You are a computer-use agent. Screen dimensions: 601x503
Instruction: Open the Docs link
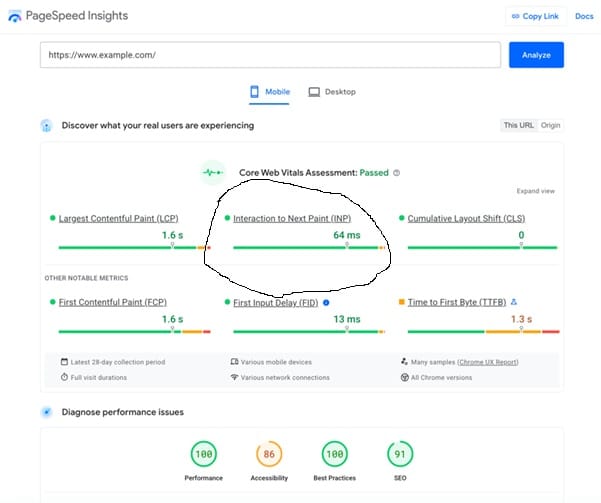point(584,16)
